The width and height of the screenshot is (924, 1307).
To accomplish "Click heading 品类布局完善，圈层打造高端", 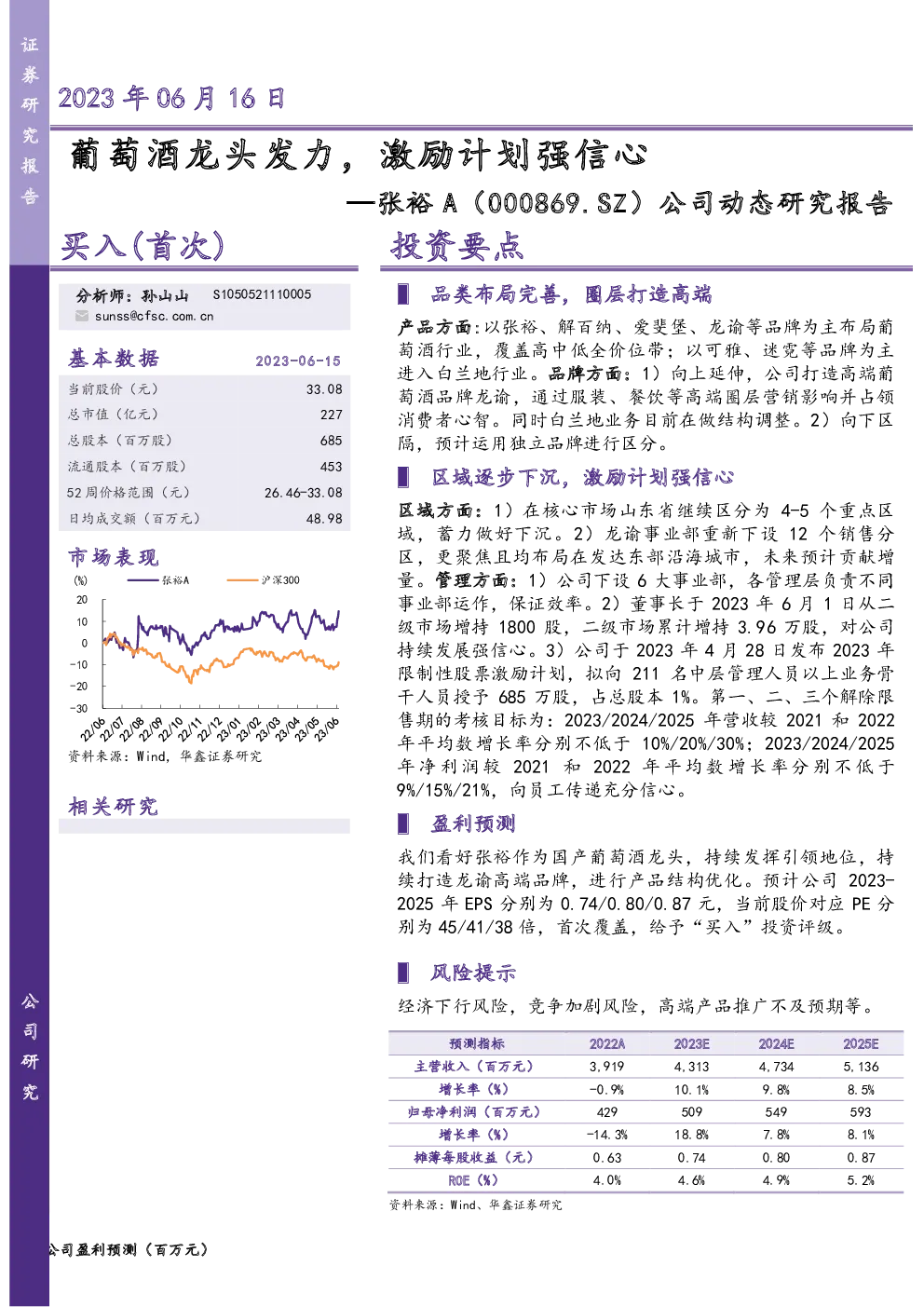I will pos(571,294).
